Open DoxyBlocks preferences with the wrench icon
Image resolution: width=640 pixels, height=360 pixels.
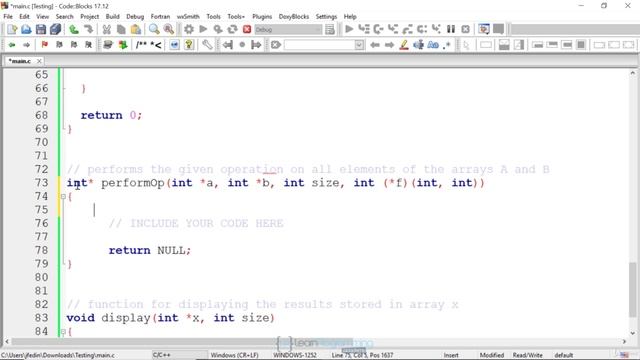207,45
